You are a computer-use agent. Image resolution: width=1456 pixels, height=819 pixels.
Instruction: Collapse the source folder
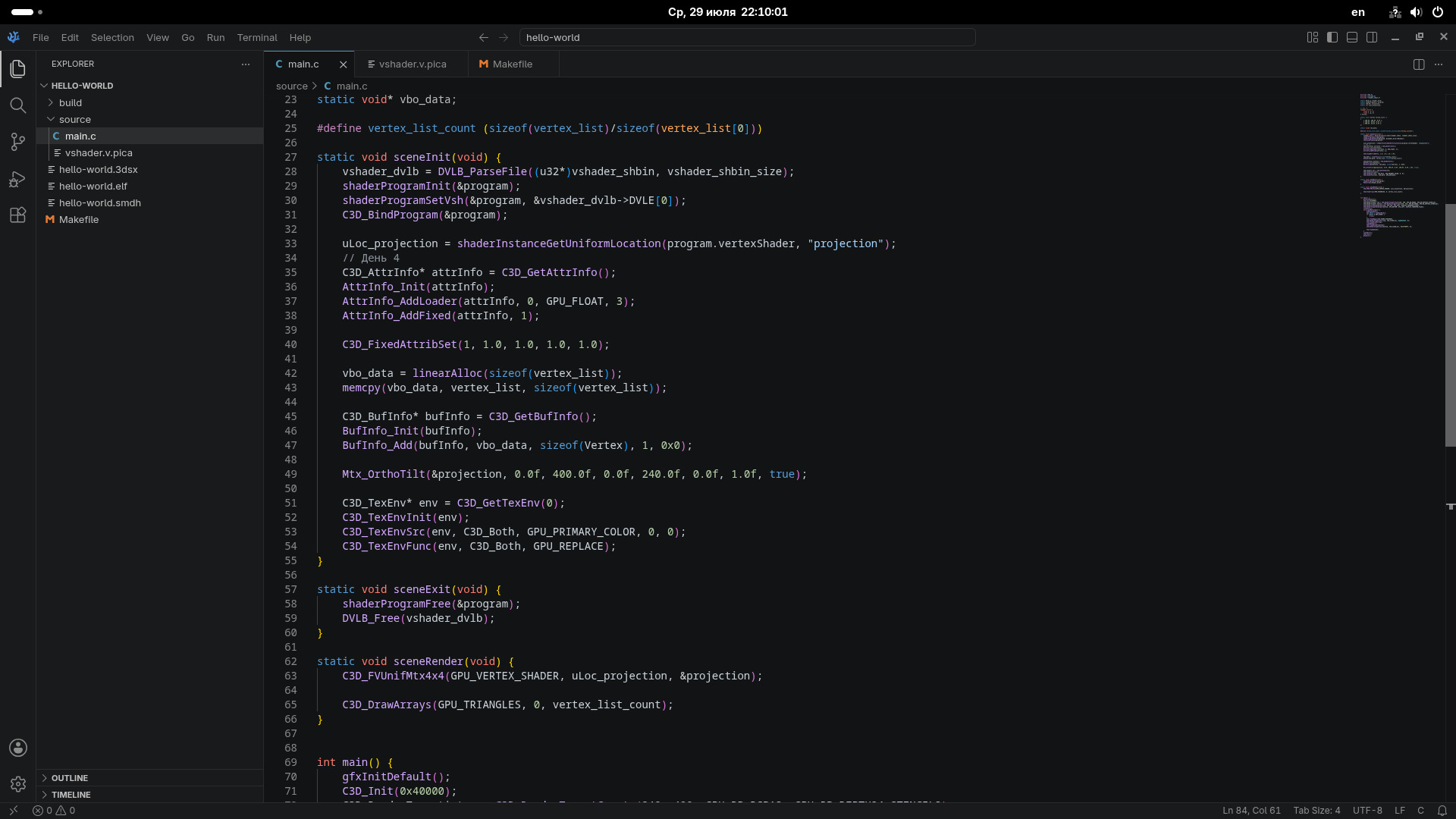pyautogui.click(x=150, y=119)
